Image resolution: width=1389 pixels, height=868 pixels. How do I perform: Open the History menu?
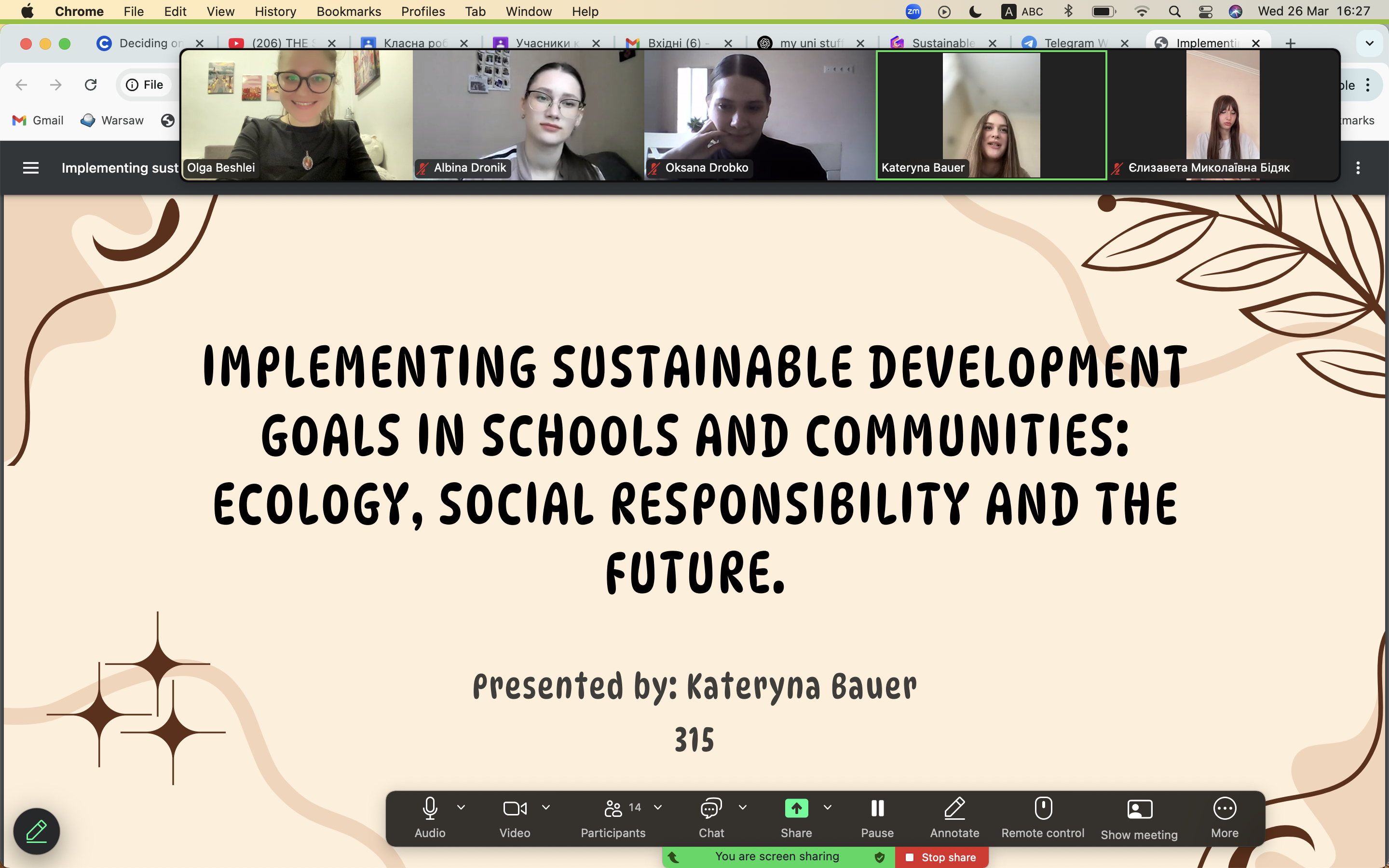pyautogui.click(x=275, y=12)
